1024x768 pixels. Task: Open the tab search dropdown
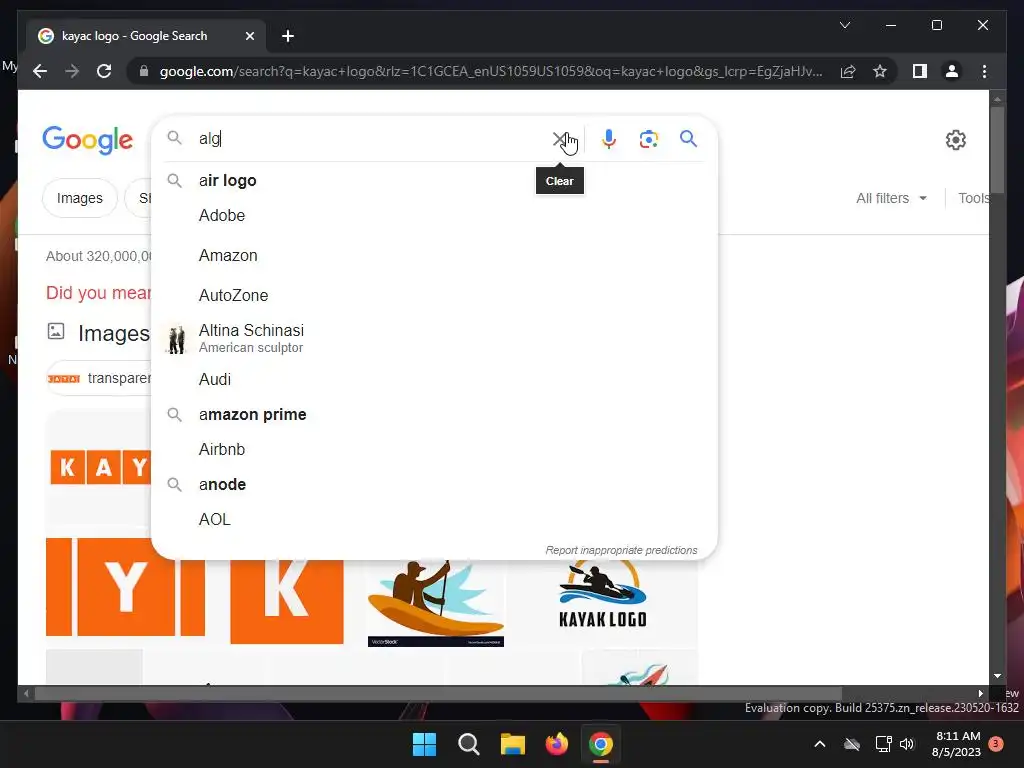click(844, 25)
